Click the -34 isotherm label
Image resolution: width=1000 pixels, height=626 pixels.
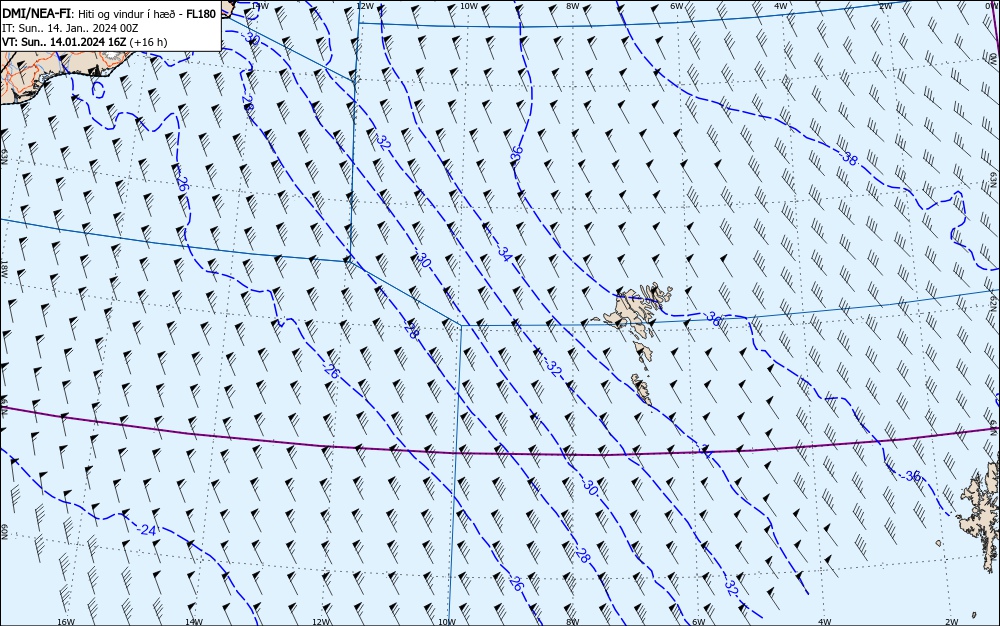click(503, 253)
